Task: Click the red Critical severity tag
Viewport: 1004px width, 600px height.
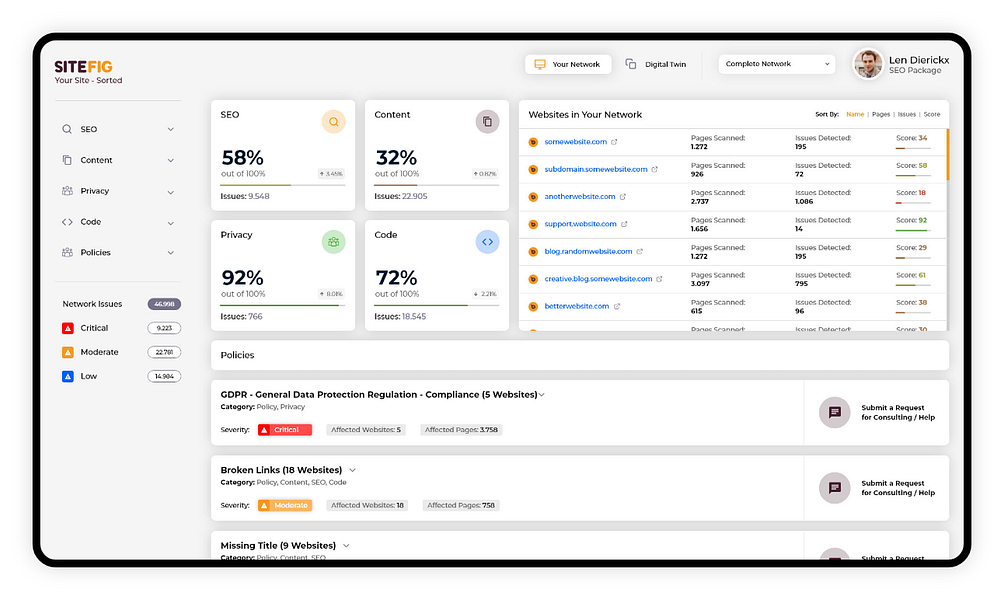Action: (x=285, y=430)
